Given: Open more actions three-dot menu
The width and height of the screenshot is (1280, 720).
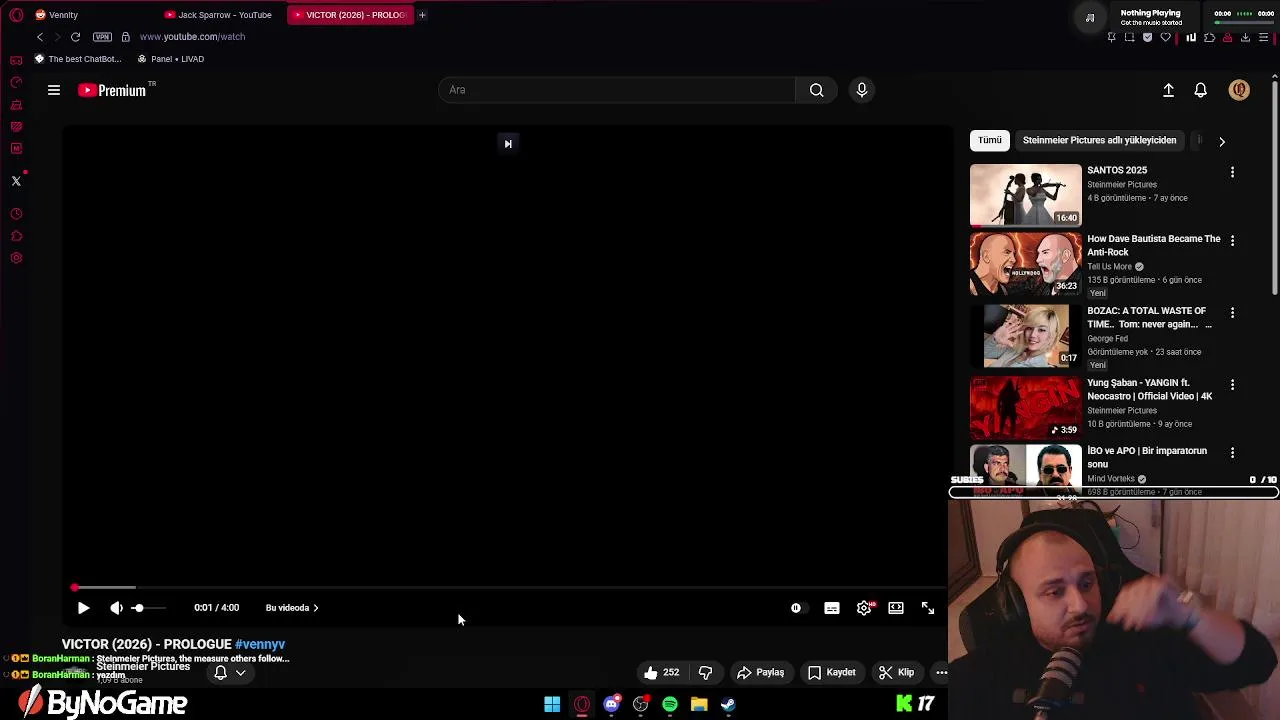Looking at the screenshot, I should coord(941,673).
